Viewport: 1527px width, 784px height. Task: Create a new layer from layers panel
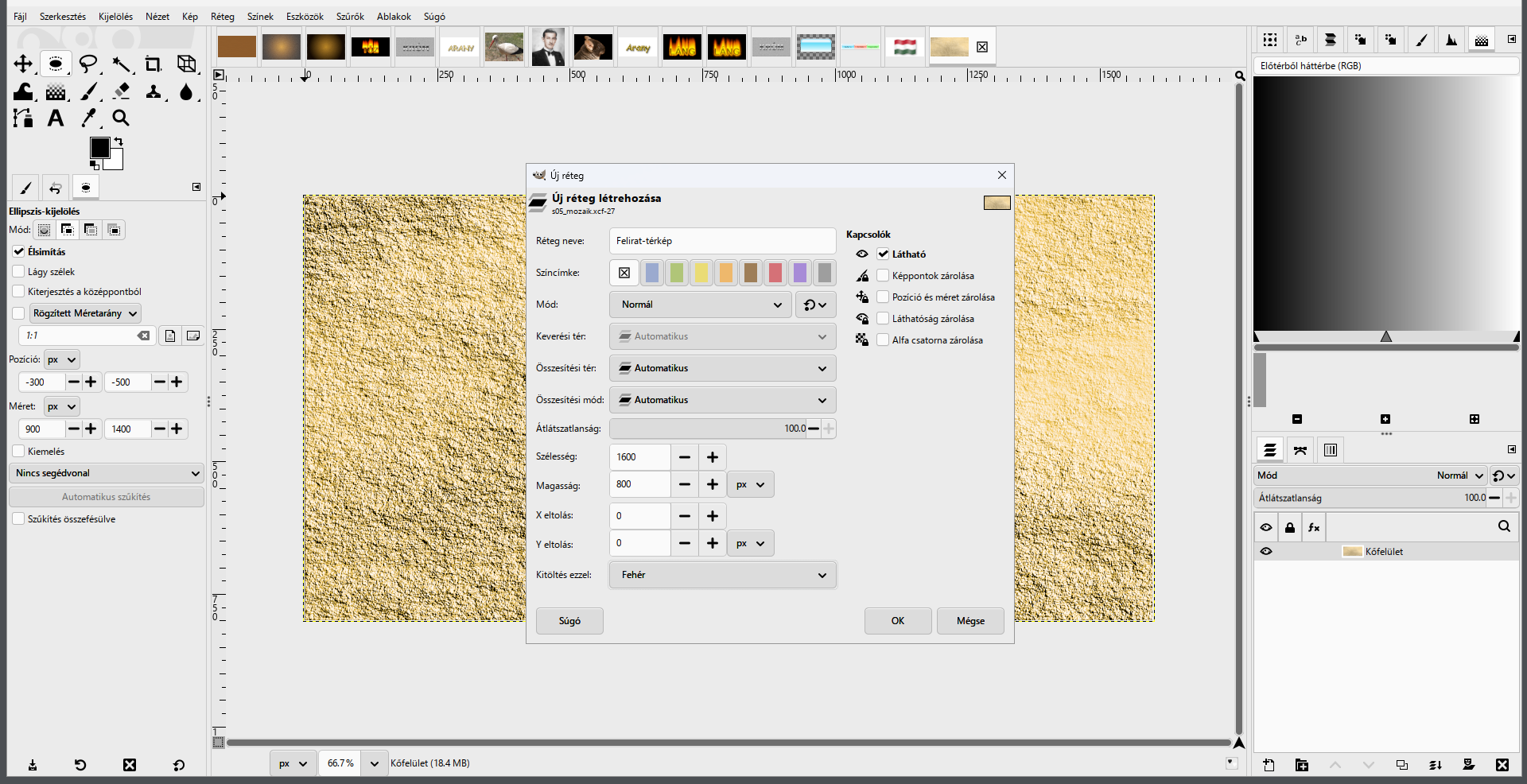tap(1269, 765)
